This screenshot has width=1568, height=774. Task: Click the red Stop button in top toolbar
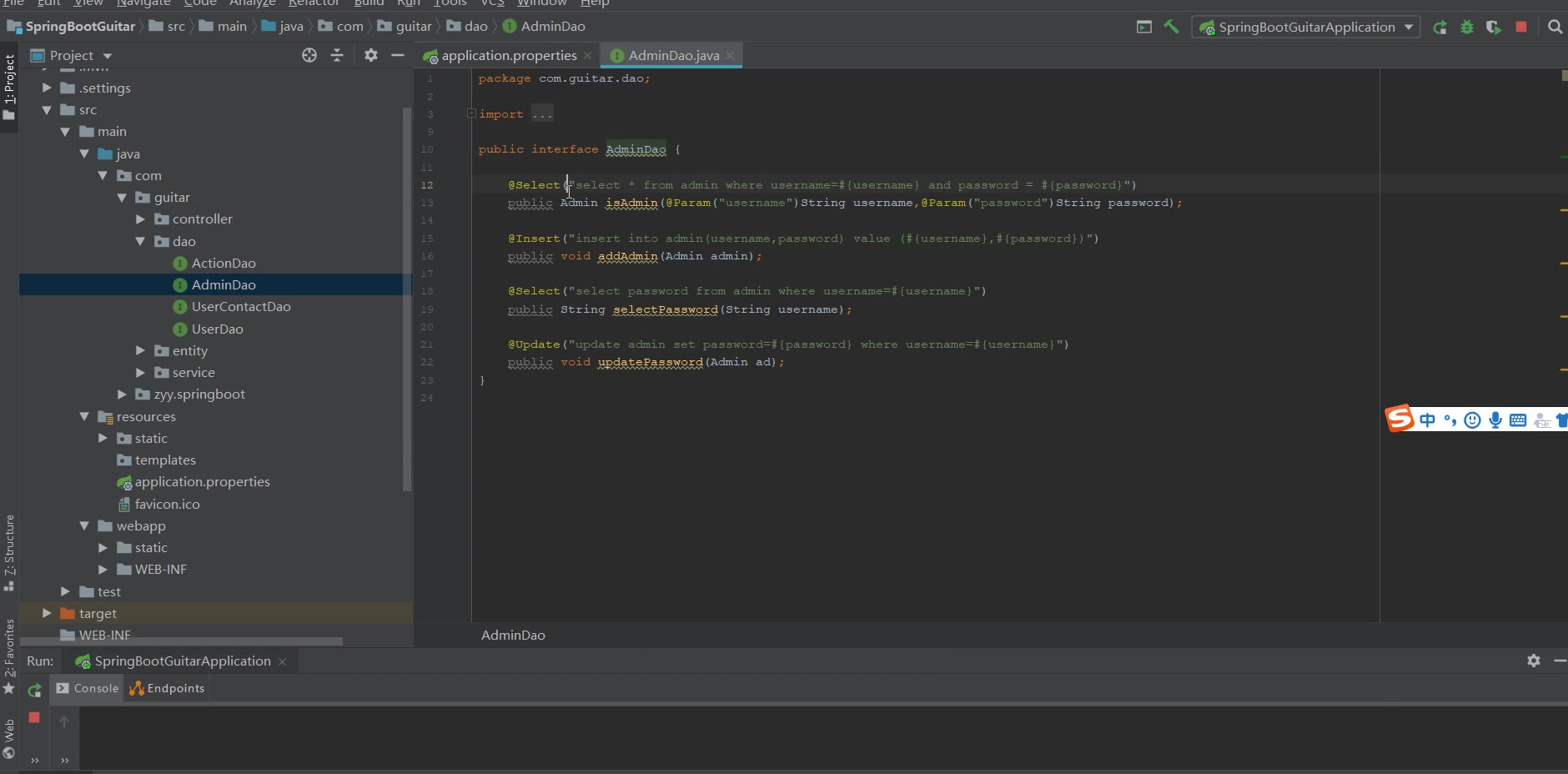pos(1521,27)
